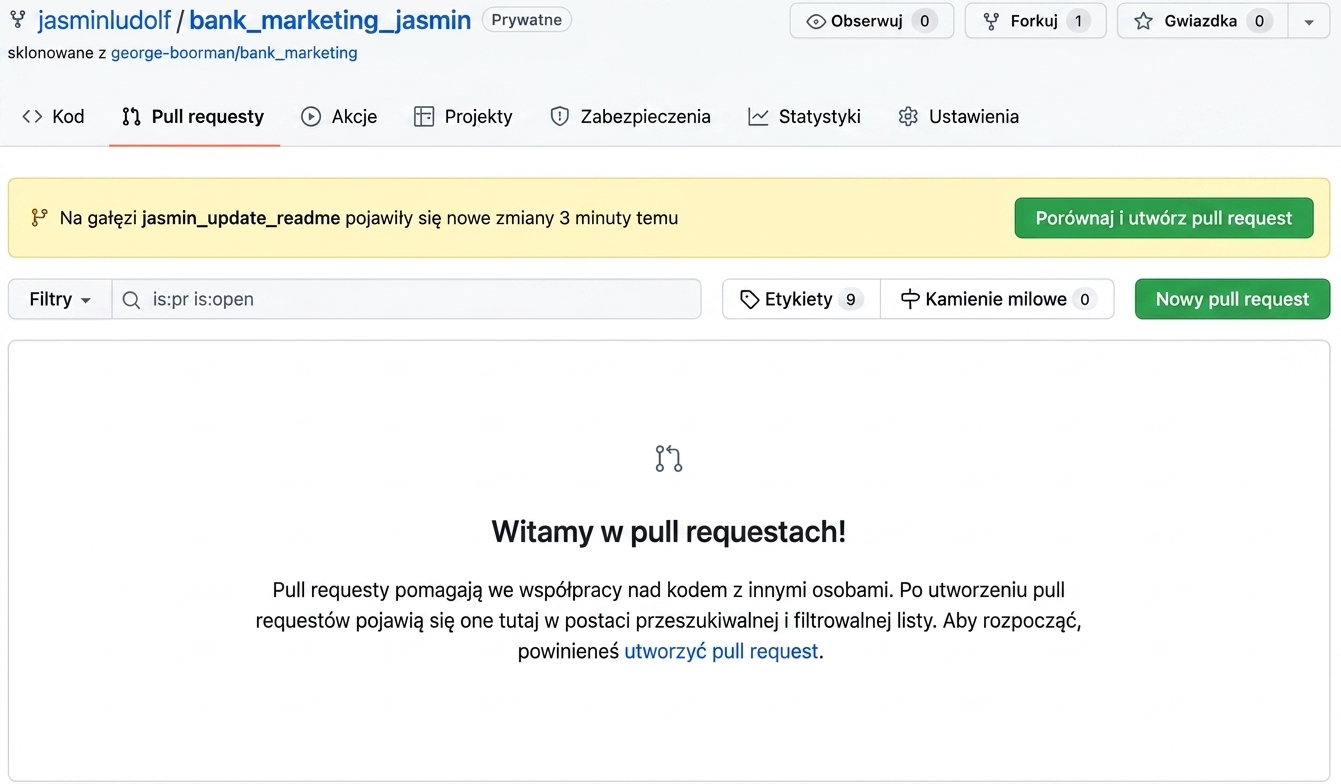Expand the Gwiazdka dropdown arrow
The width and height of the screenshot is (1341, 784).
coord(1309,21)
